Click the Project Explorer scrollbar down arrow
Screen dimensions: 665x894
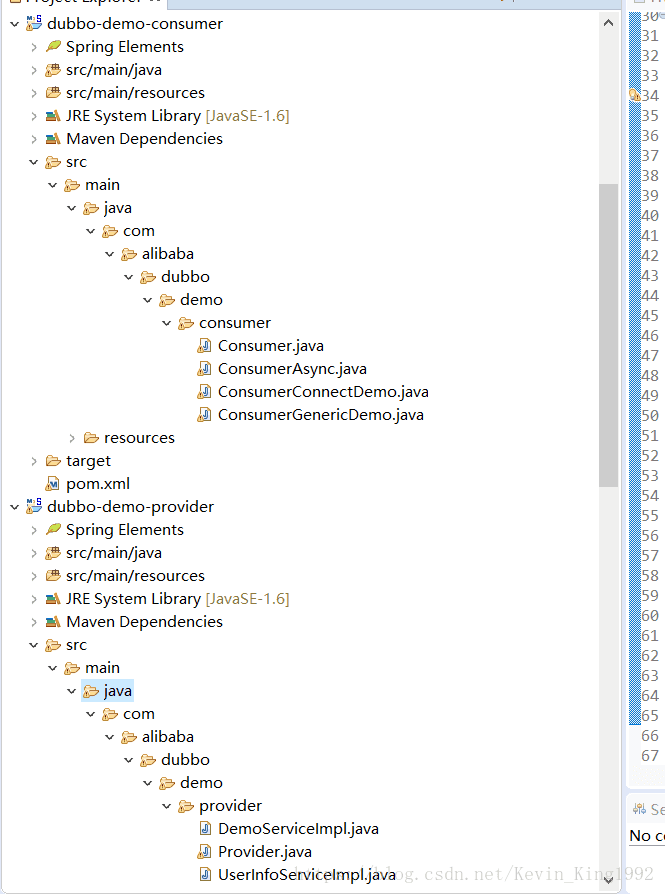tap(609, 880)
